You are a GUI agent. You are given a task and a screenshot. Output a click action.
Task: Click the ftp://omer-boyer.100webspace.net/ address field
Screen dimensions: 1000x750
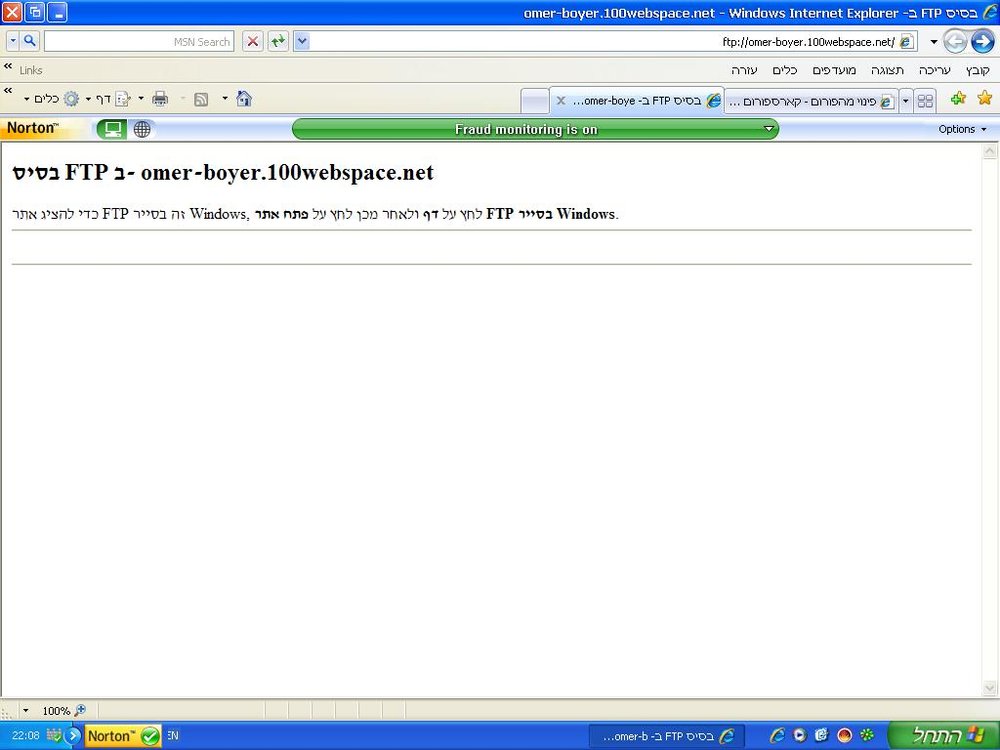click(612, 42)
